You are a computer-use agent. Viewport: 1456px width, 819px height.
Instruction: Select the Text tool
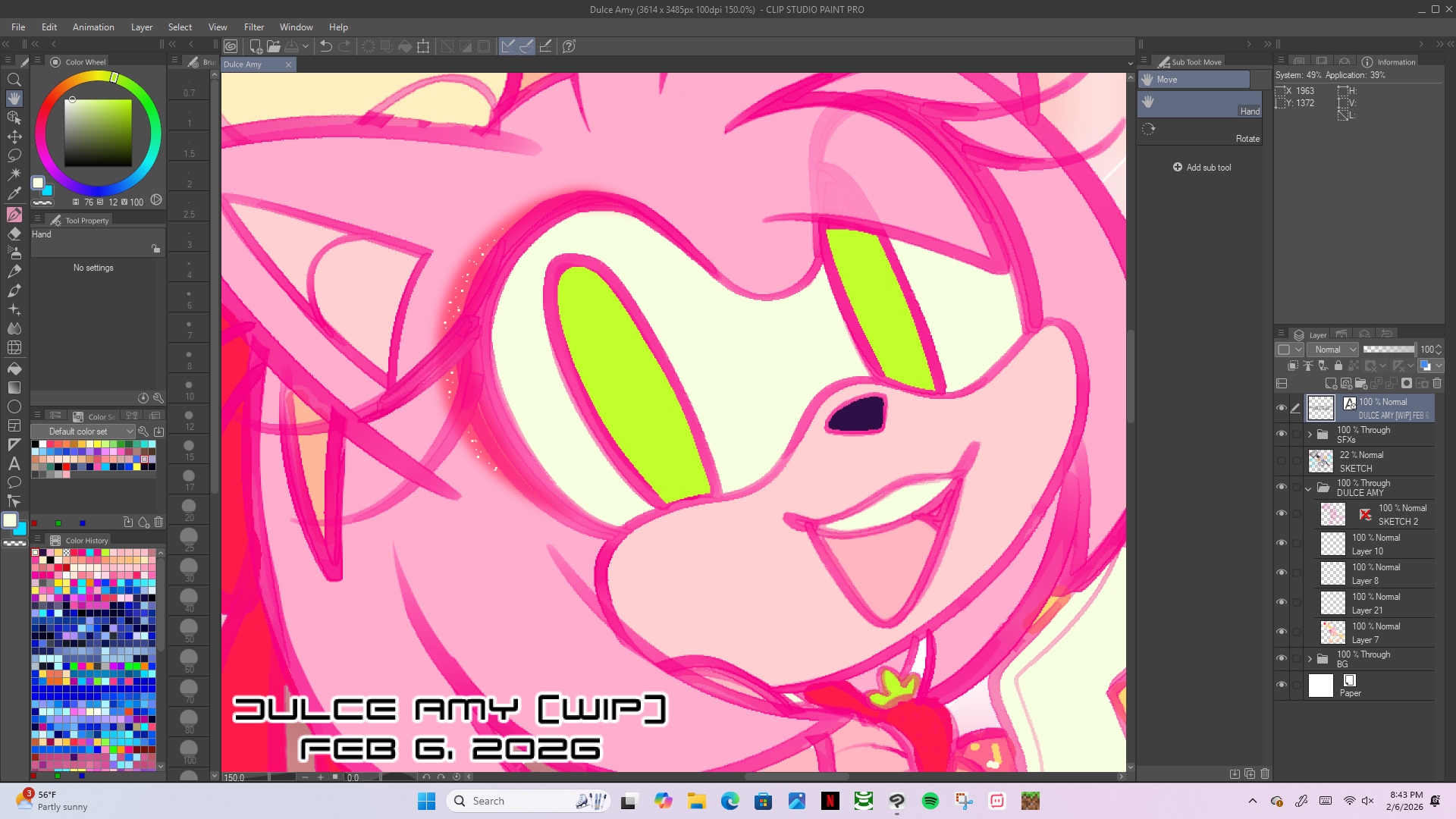coord(14,463)
